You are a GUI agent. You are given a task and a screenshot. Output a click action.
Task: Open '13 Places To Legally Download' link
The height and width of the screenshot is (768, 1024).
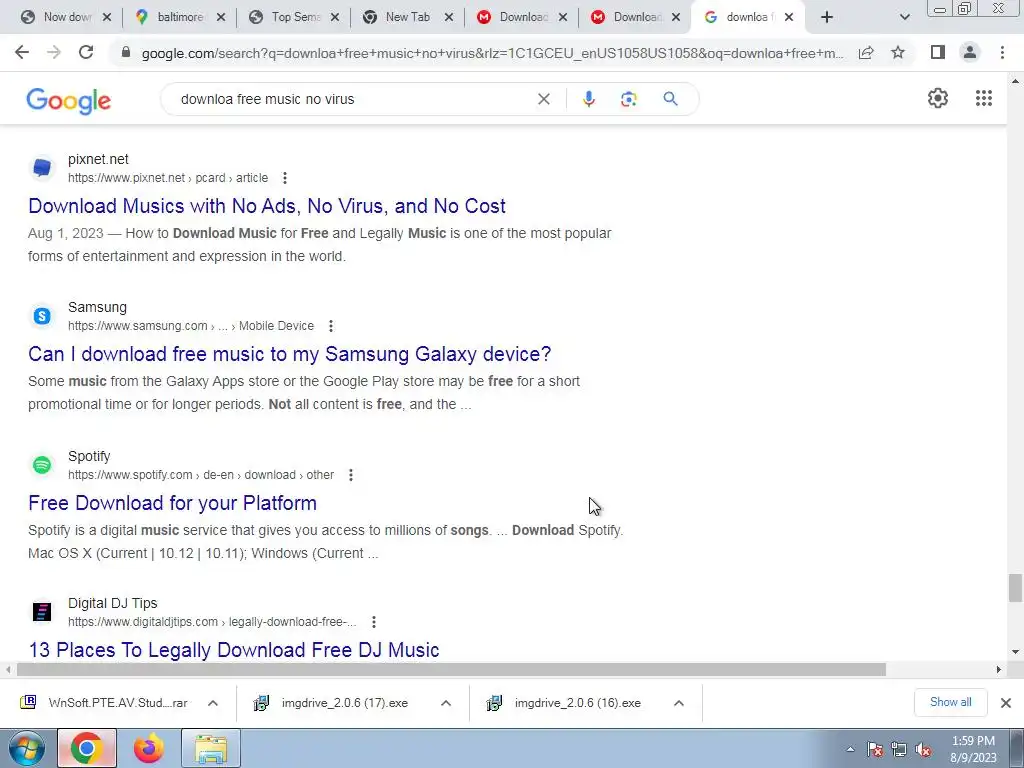pos(234,650)
